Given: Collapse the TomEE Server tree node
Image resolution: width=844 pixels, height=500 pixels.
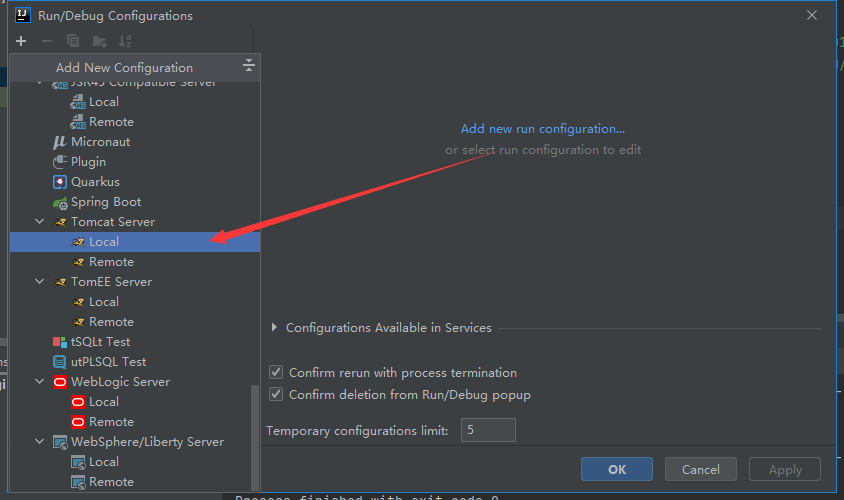Looking at the screenshot, I should point(40,281).
